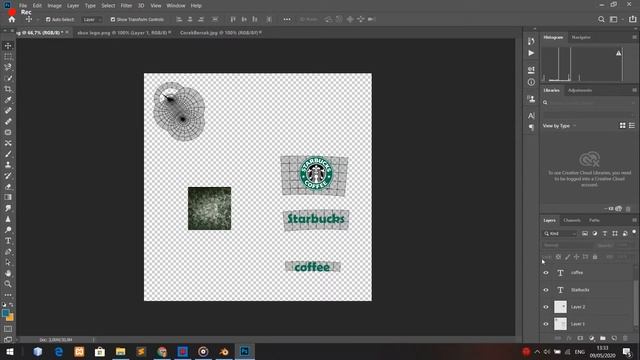The width and height of the screenshot is (640, 360).
Task: Select the Zoom tool in toolbox
Action: coord(8,284)
